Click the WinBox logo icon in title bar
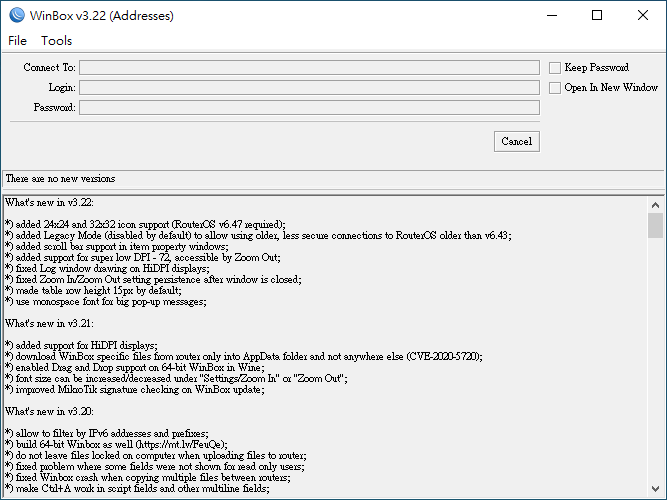The image size is (667, 500). click(x=17, y=15)
